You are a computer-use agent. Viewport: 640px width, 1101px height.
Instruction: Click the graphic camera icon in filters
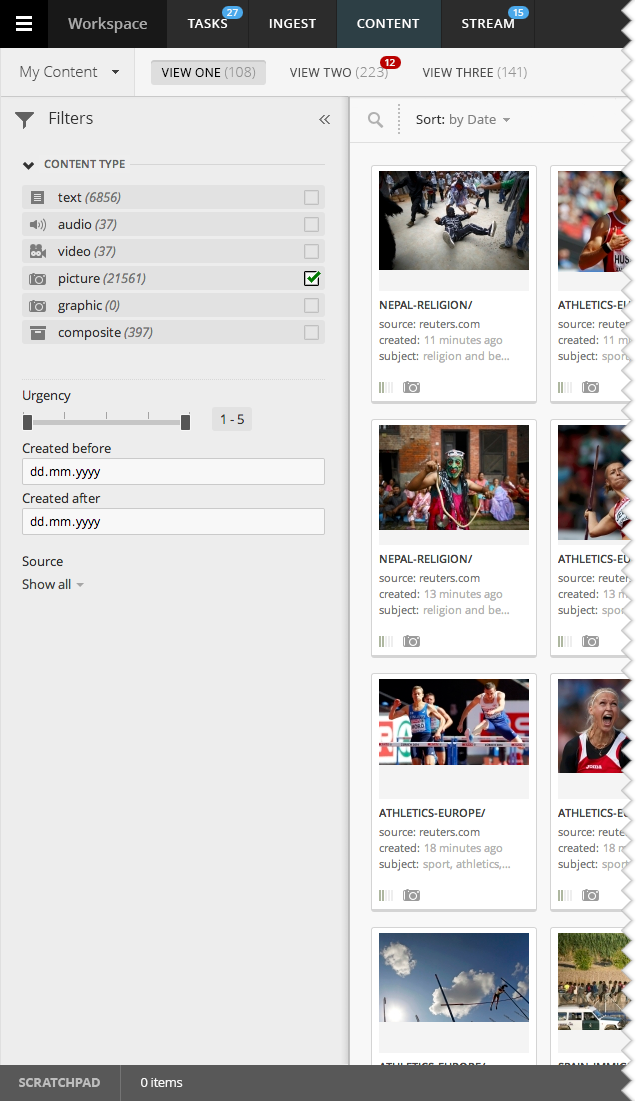[x=38, y=306]
